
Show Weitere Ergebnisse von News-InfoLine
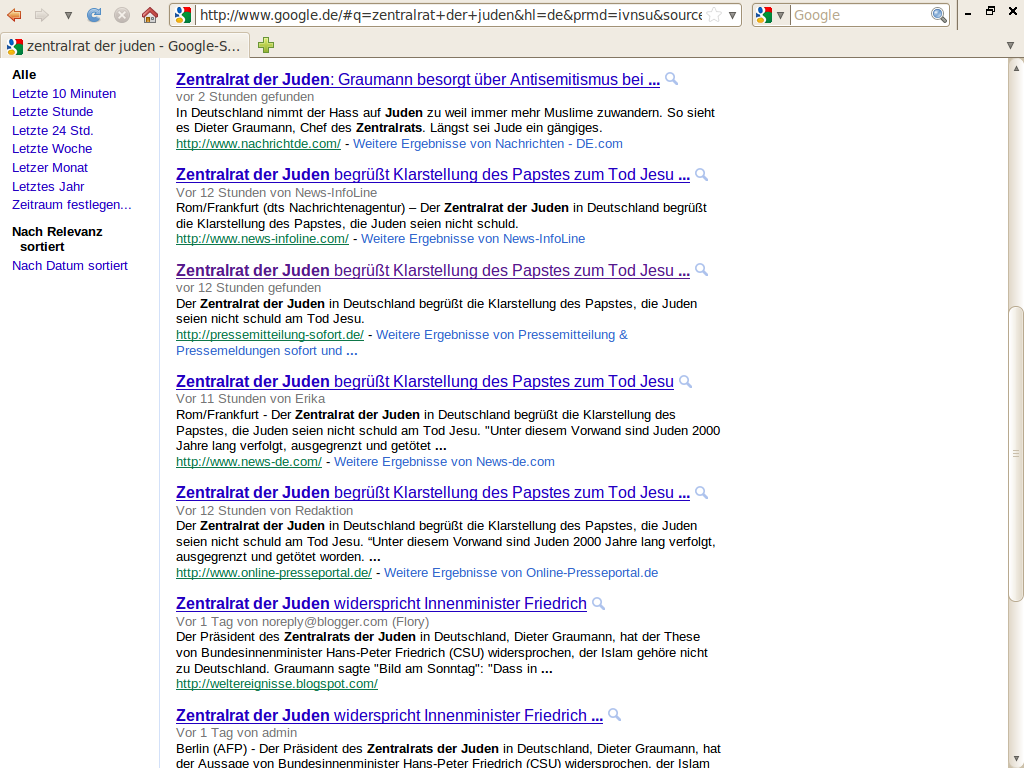click(473, 239)
